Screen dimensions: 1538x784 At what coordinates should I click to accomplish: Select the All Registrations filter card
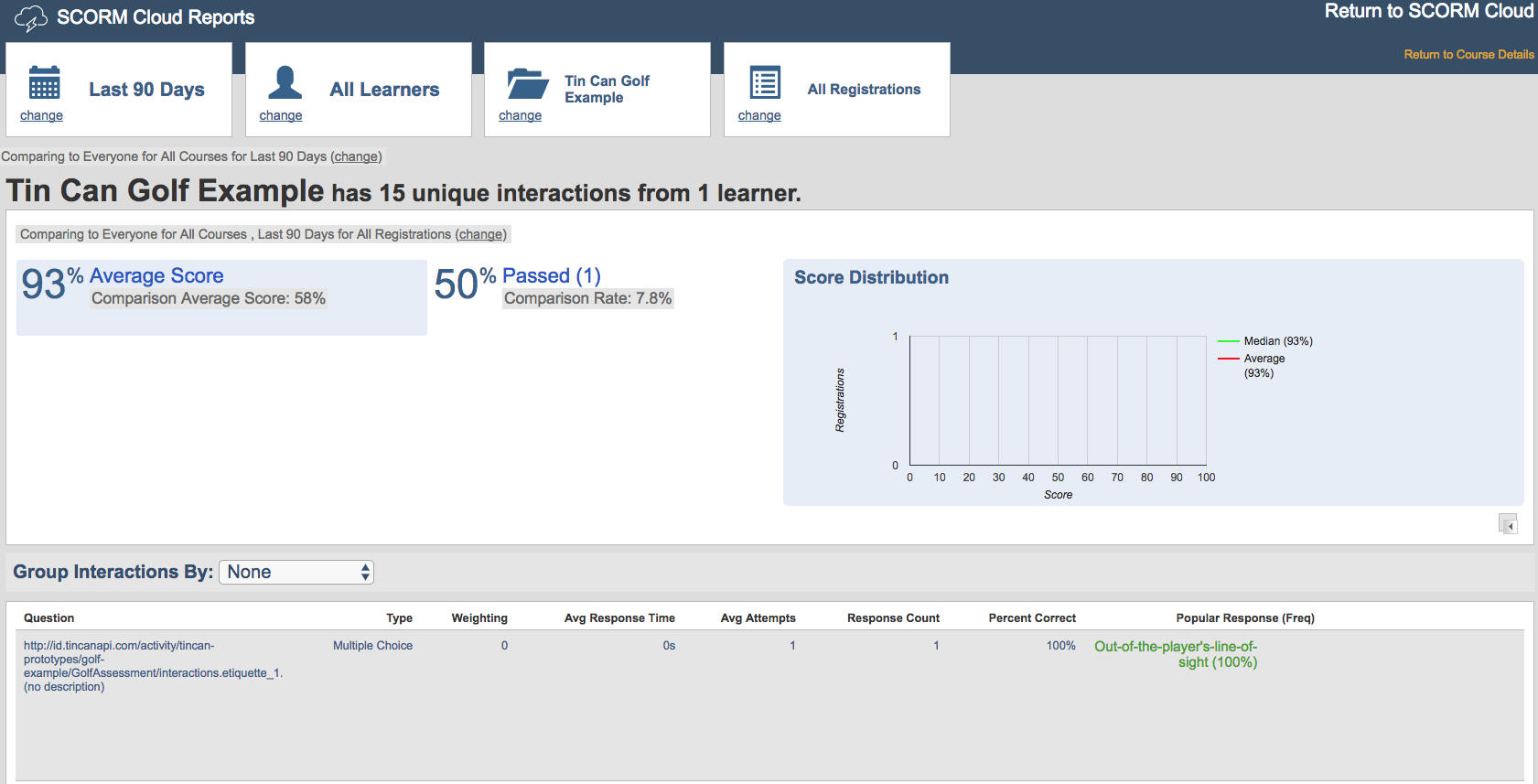tap(837, 90)
